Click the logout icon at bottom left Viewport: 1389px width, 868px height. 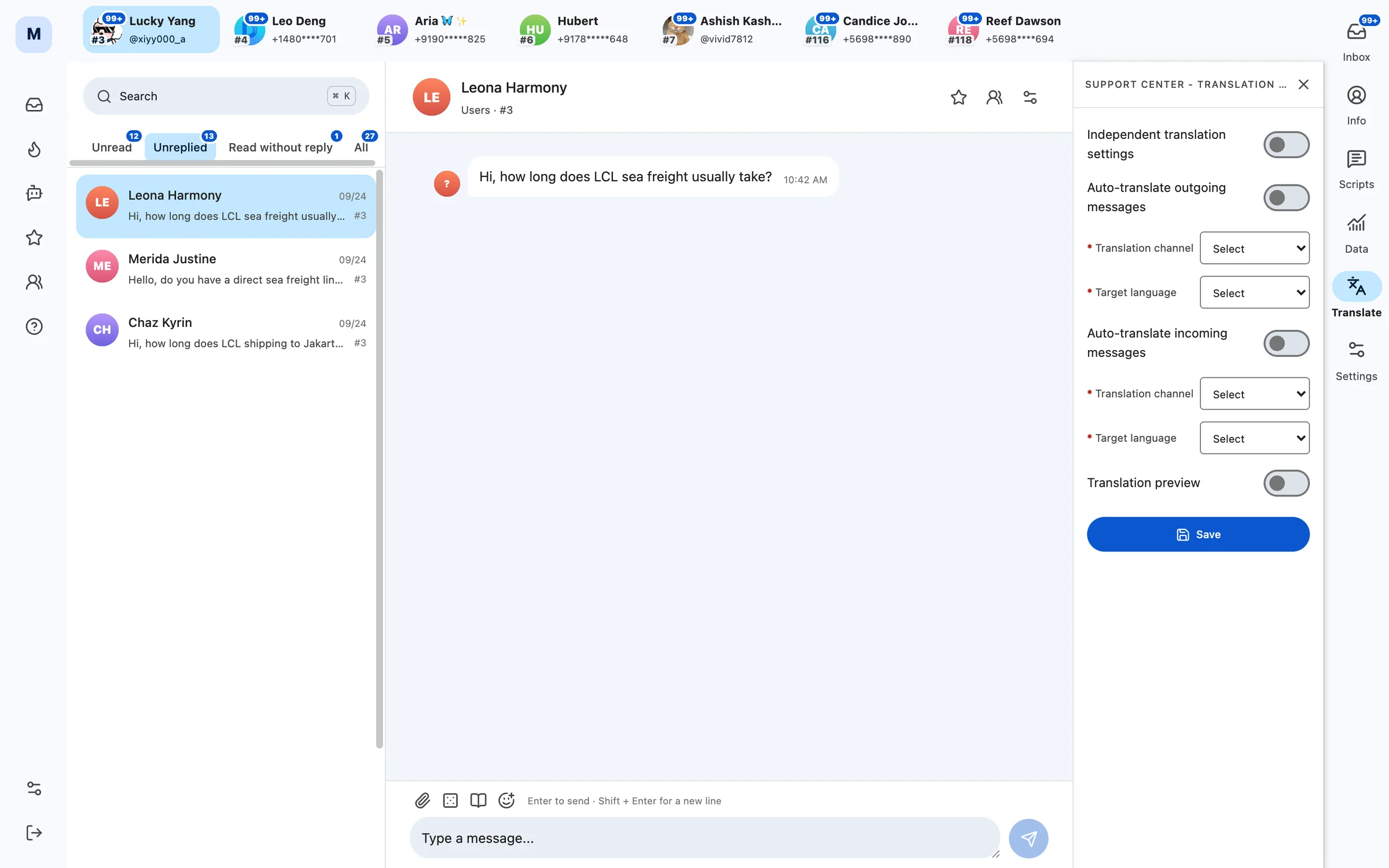pos(34,833)
